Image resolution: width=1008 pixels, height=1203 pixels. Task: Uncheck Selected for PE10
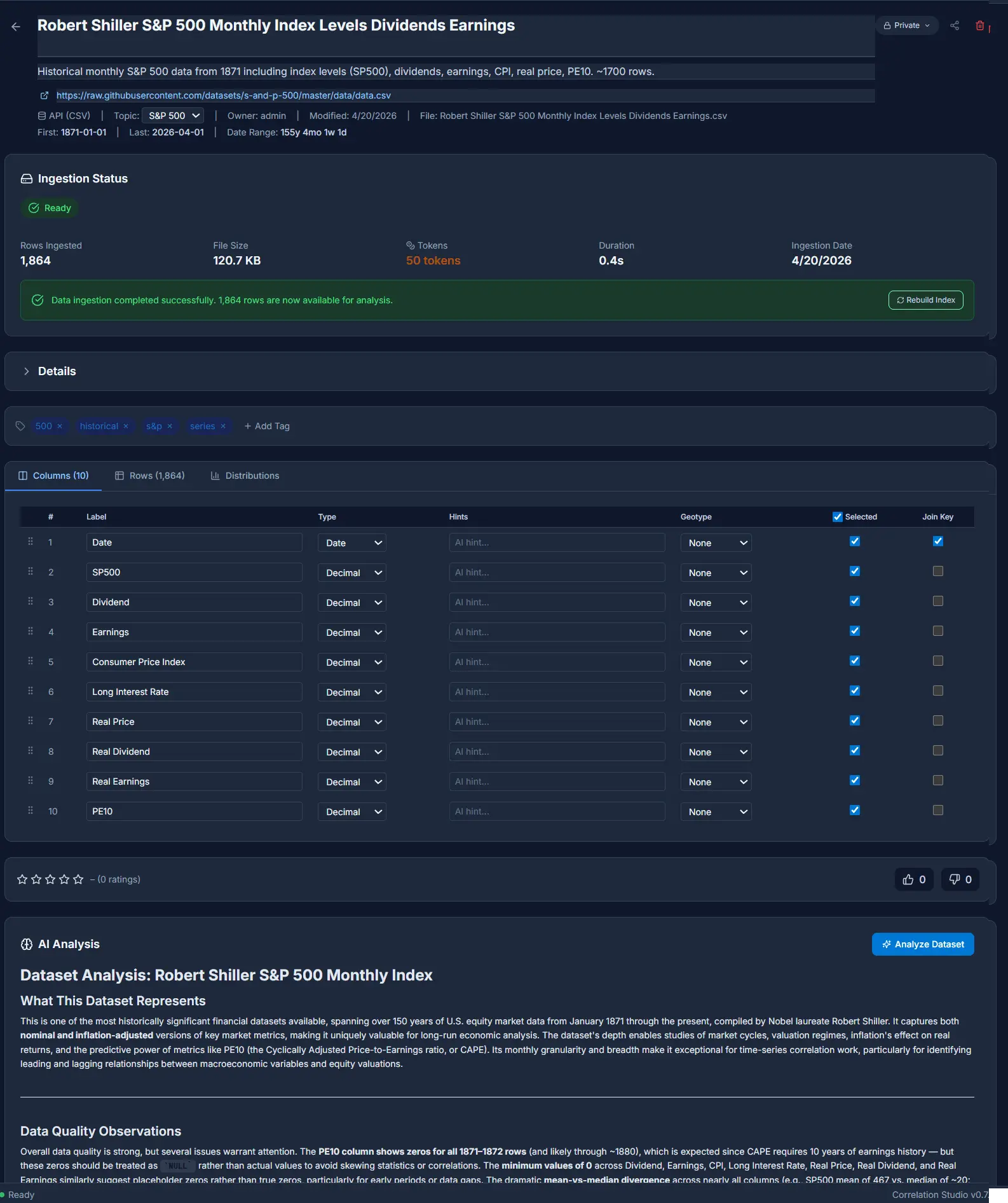coord(855,810)
